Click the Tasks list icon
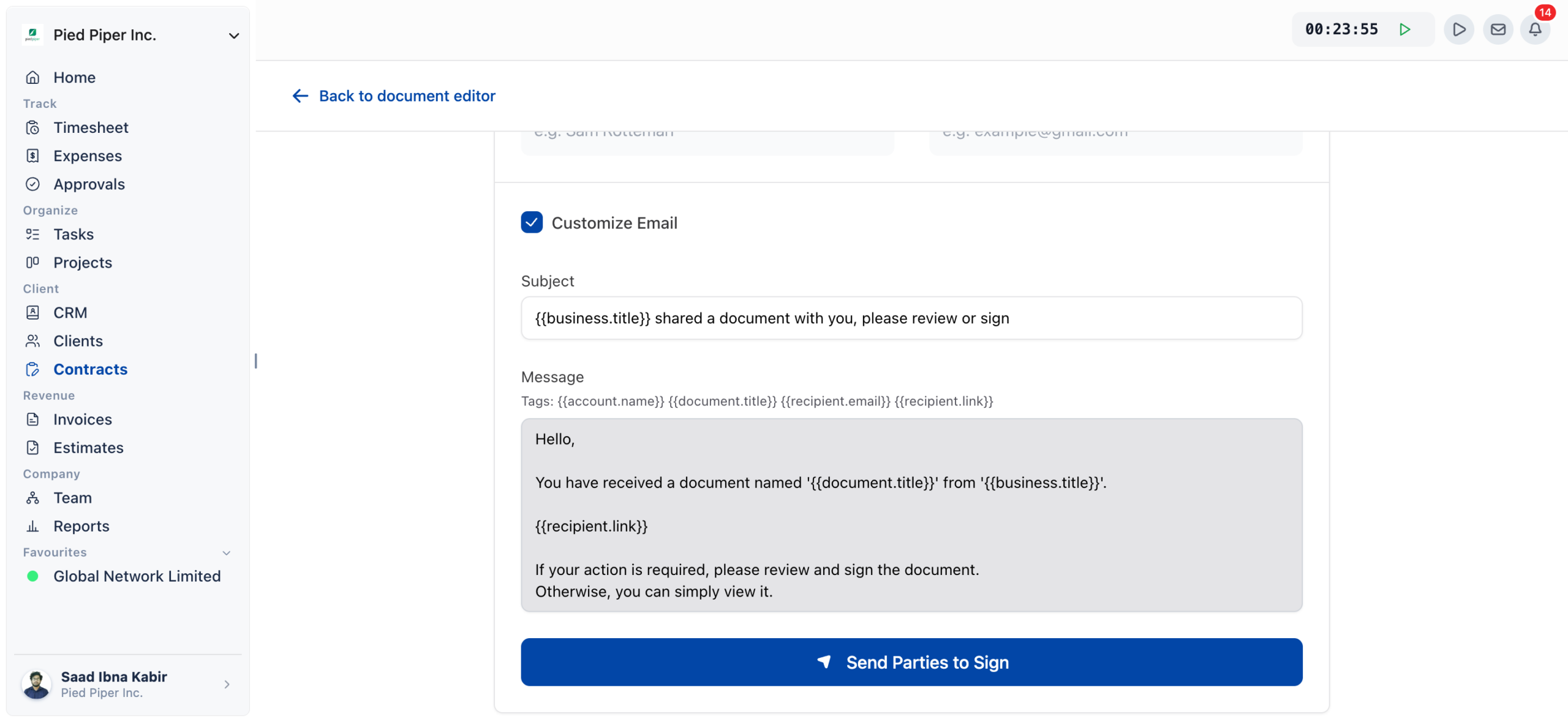Screen dimensions: 1568x722 tap(32, 234)
